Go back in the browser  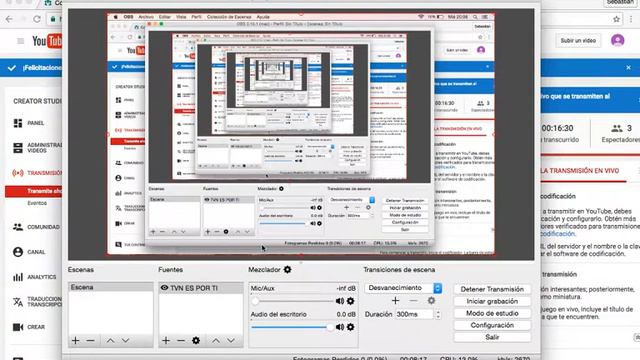(9, 19)
